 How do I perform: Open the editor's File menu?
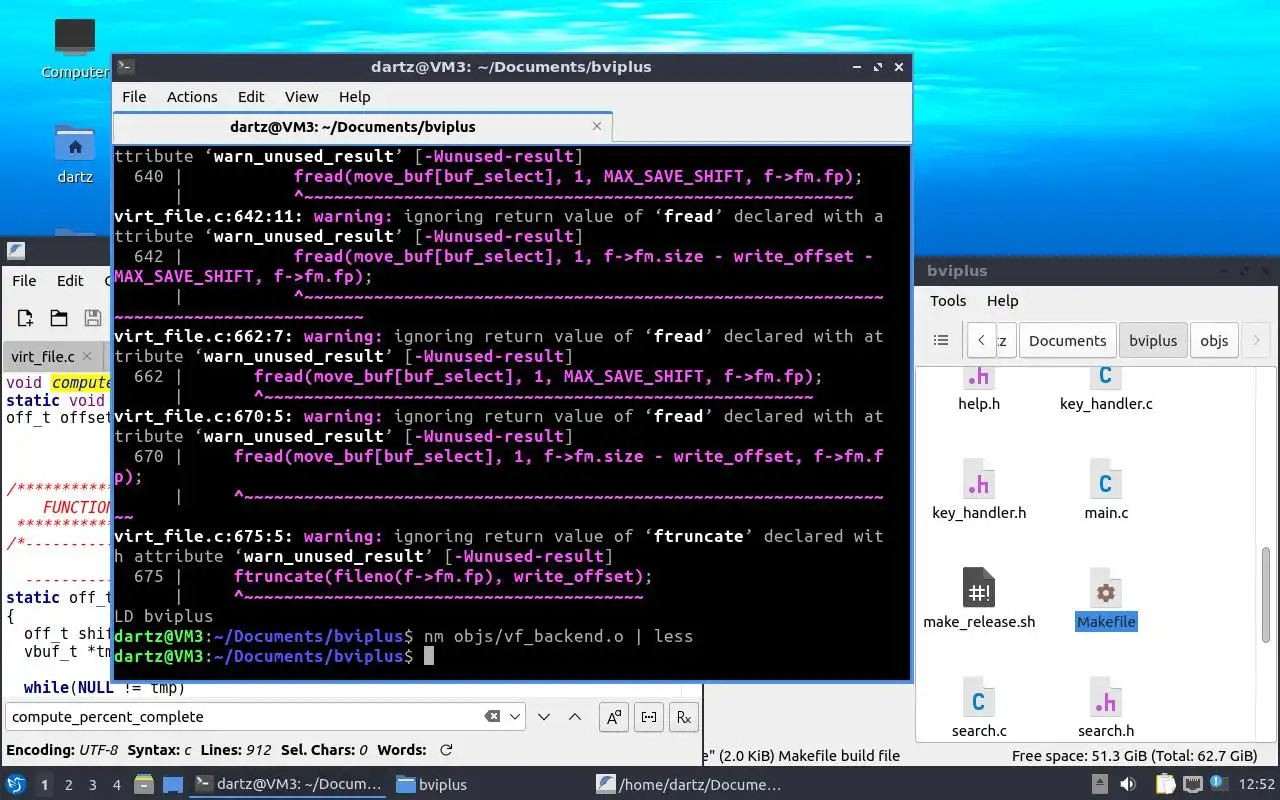coord(24,281)
